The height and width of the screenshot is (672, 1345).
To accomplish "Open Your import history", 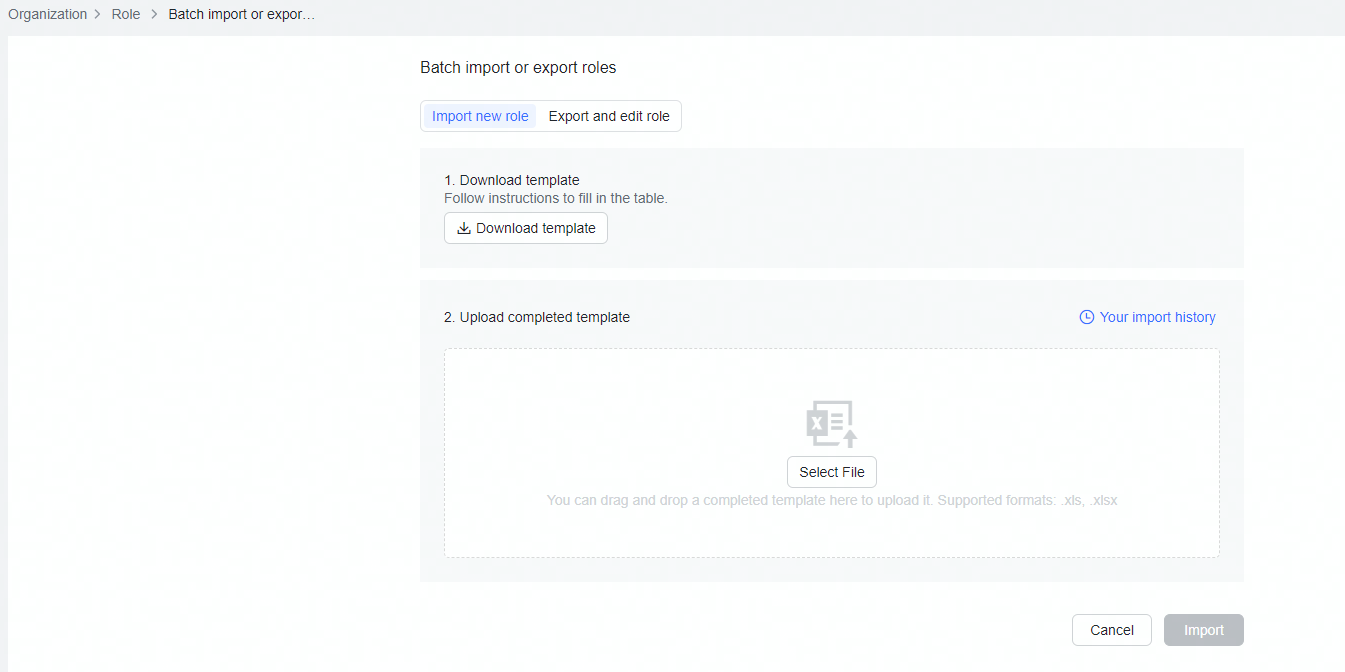I will click(x=1157, y=317).
